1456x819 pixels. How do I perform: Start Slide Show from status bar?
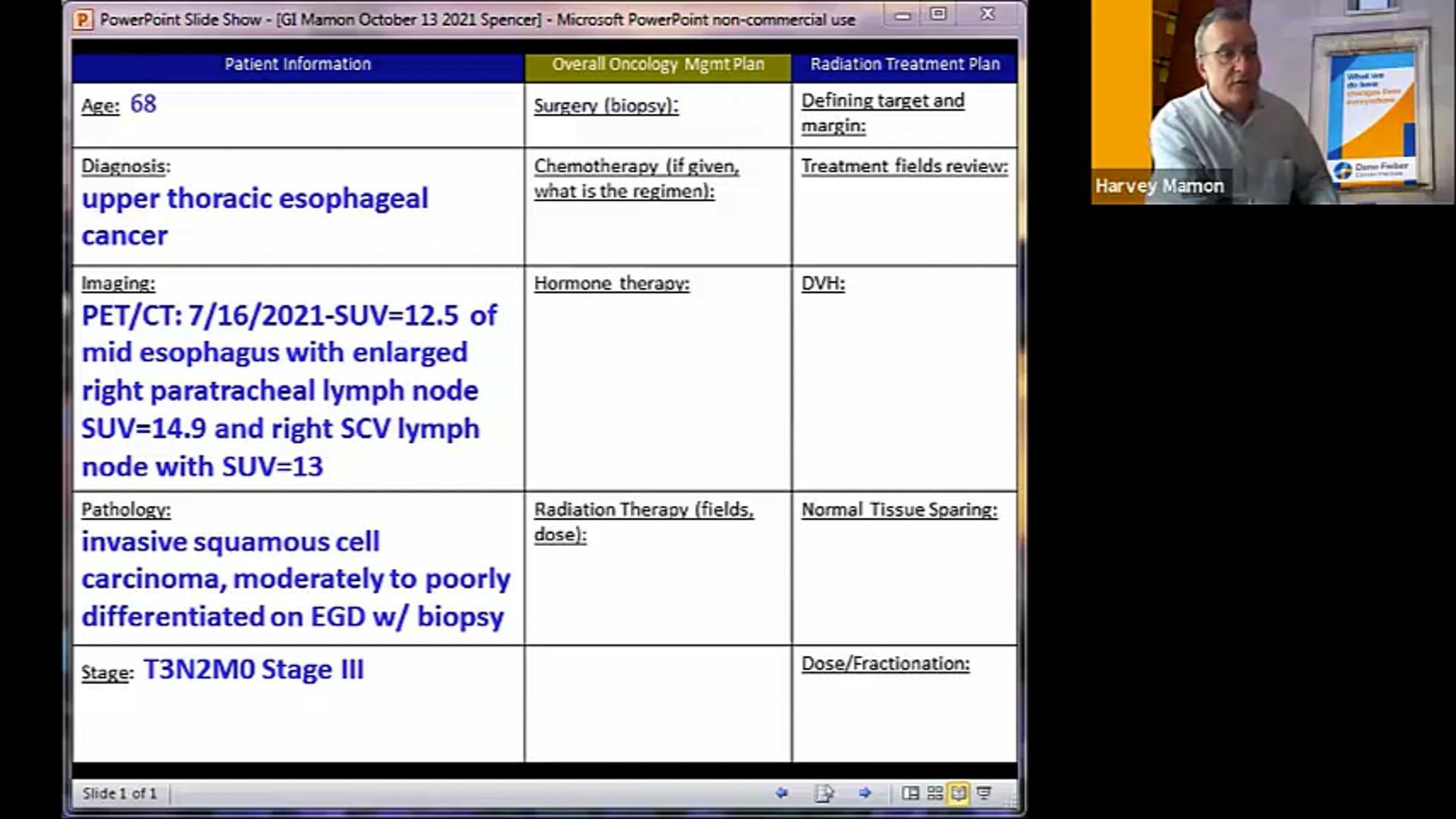click(984, 793)
